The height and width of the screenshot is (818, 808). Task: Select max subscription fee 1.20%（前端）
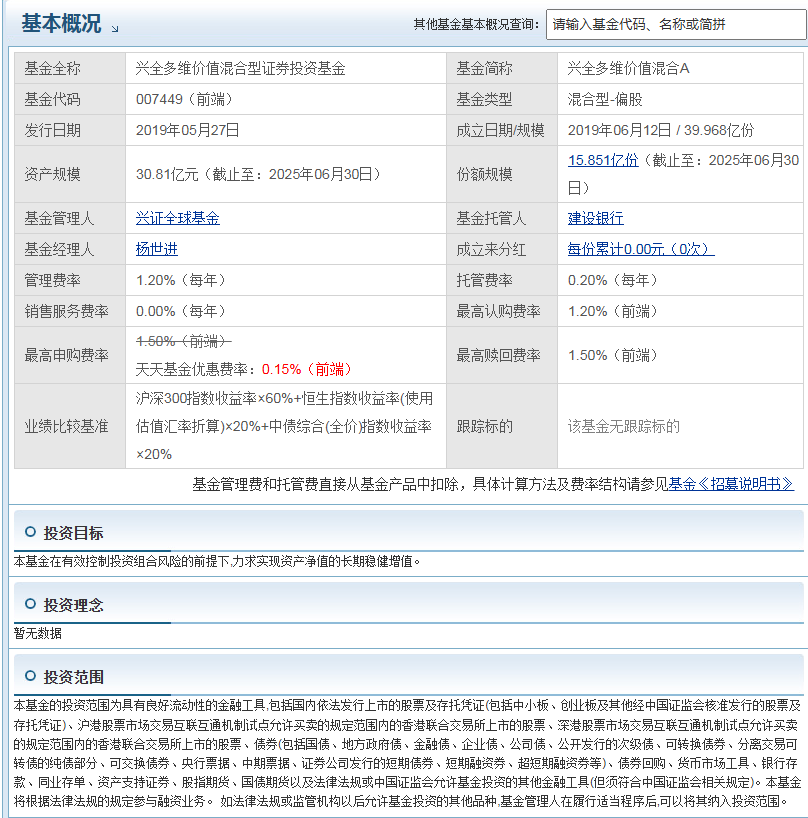tap(612, 311)
